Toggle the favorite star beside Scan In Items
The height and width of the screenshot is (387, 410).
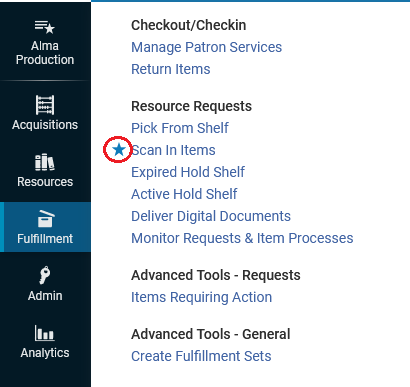[118, 150]
